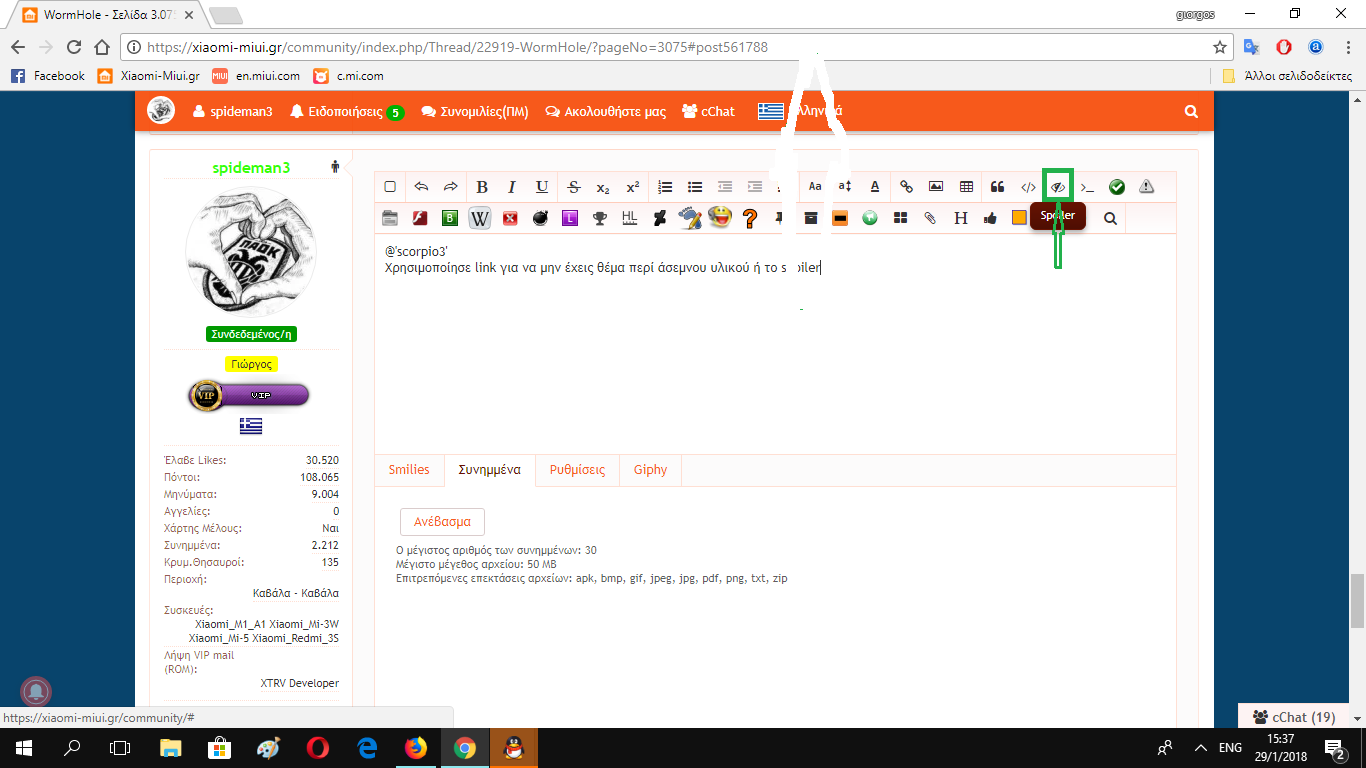Open the green spideman3 username profile link
The height and width of the screenshot is (768, 1366).
(251, 168)
